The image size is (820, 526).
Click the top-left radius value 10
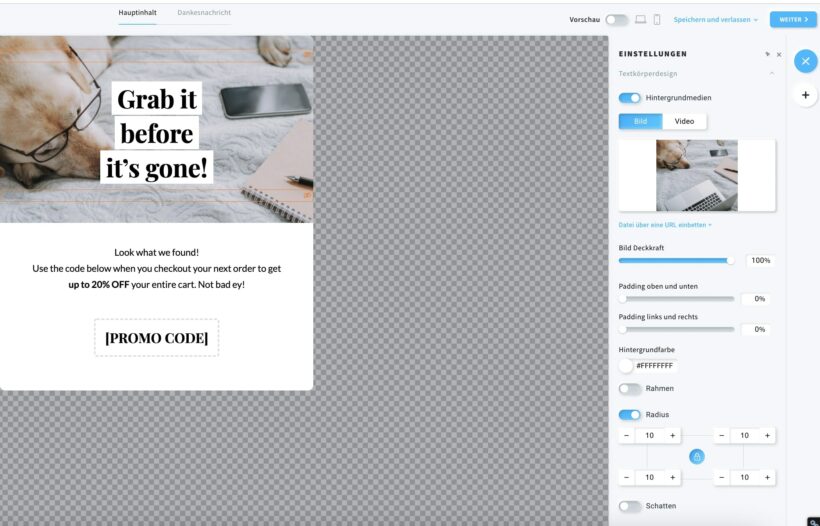tap(650, 436)
